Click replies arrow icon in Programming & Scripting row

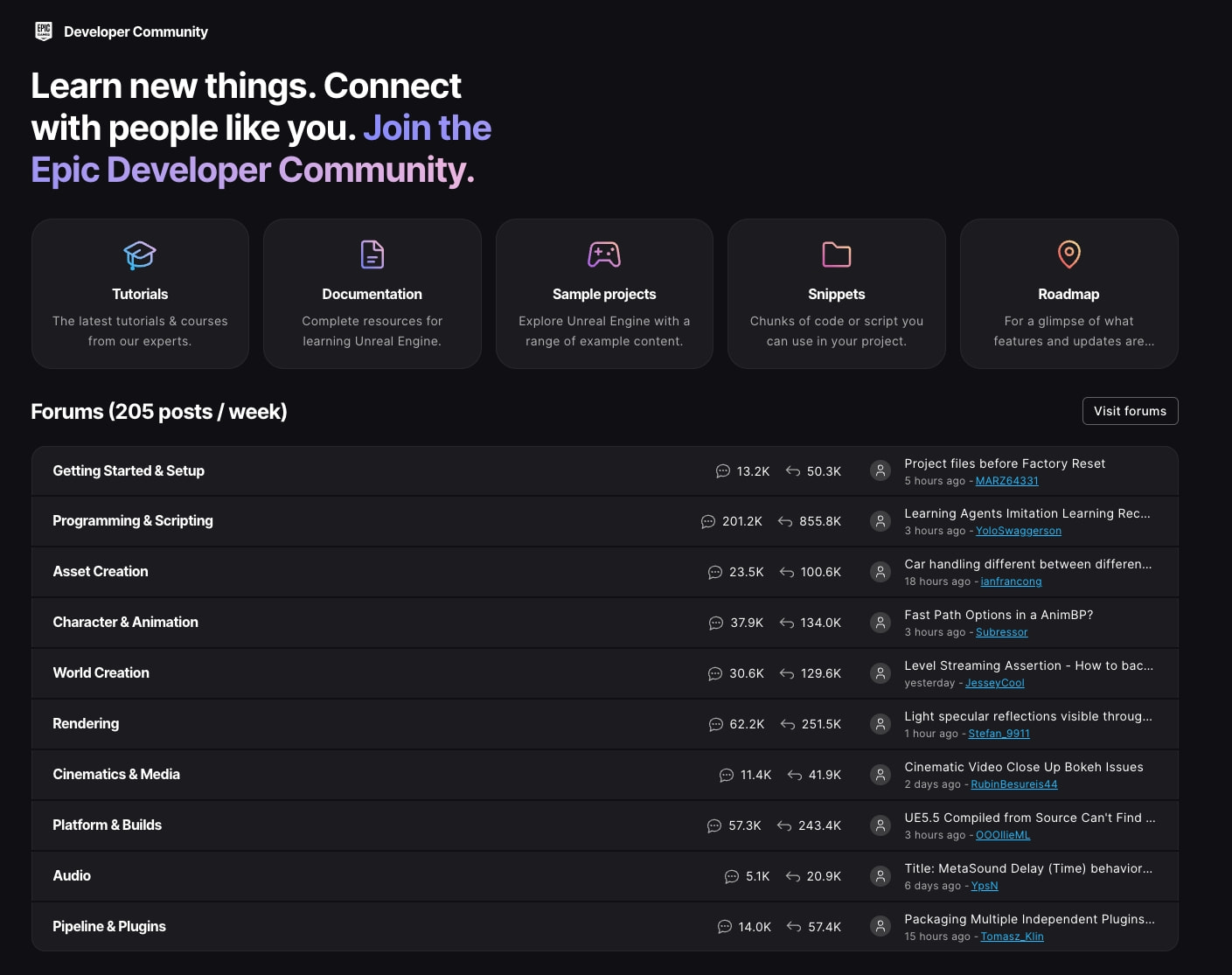pyautogui.click(x=785, y=522)
